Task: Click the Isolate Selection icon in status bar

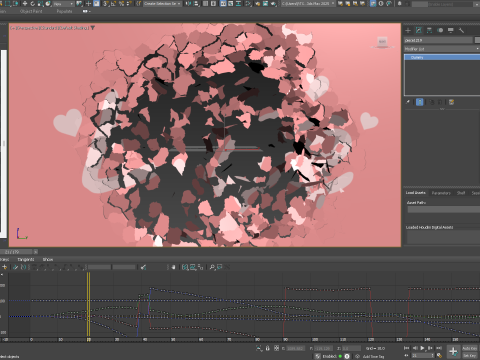Action: [259, 348]
